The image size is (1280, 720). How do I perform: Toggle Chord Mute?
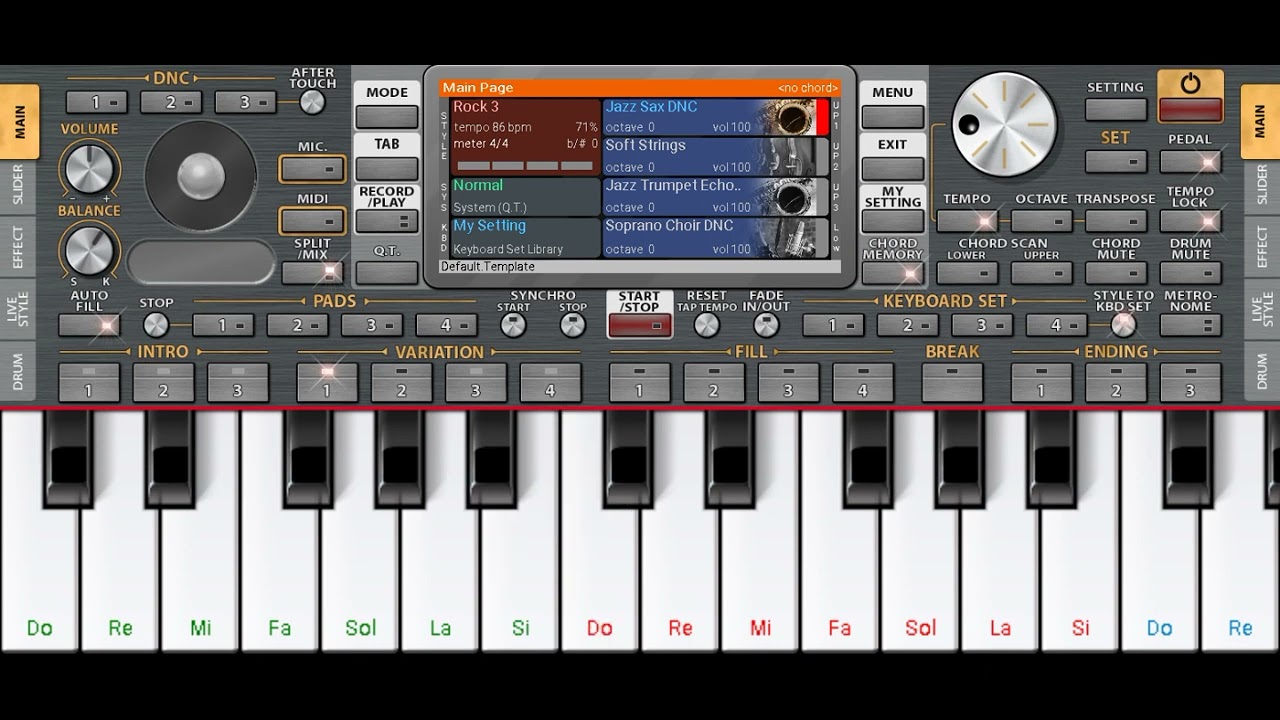(1116, 272)
